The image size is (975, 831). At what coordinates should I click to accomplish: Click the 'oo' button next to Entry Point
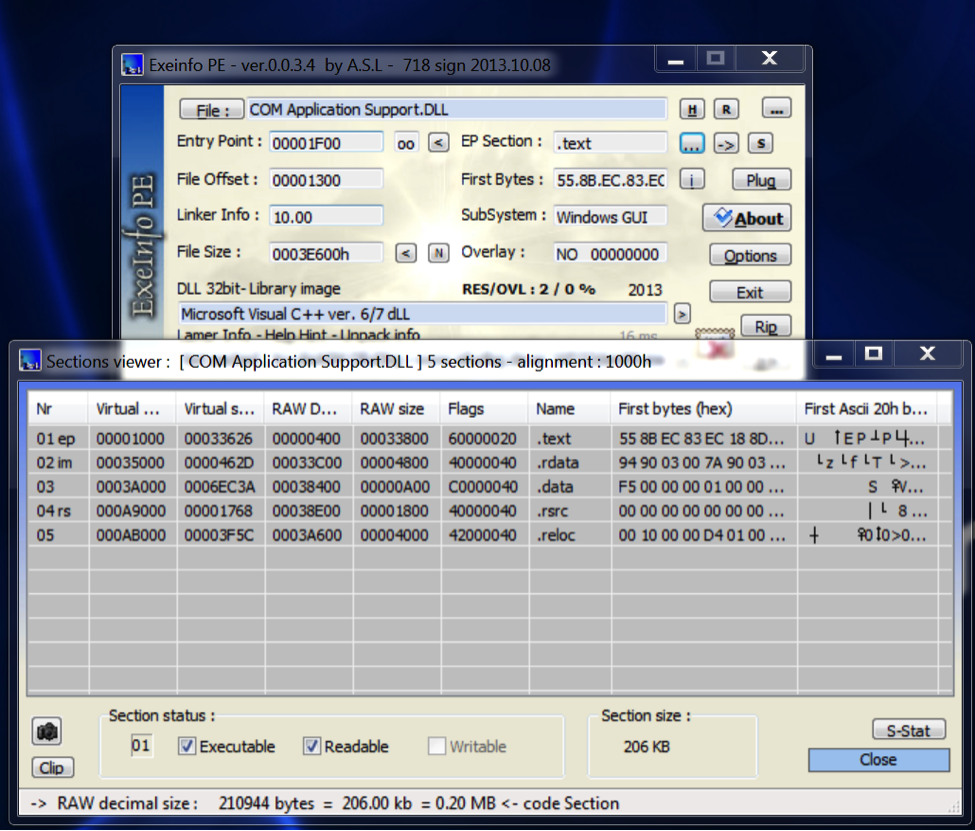[x=406, y=143]
